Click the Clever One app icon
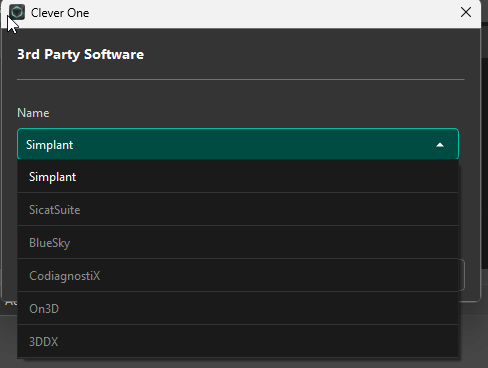The width and height of the screenshot is (488, 368). click(17, 12)
